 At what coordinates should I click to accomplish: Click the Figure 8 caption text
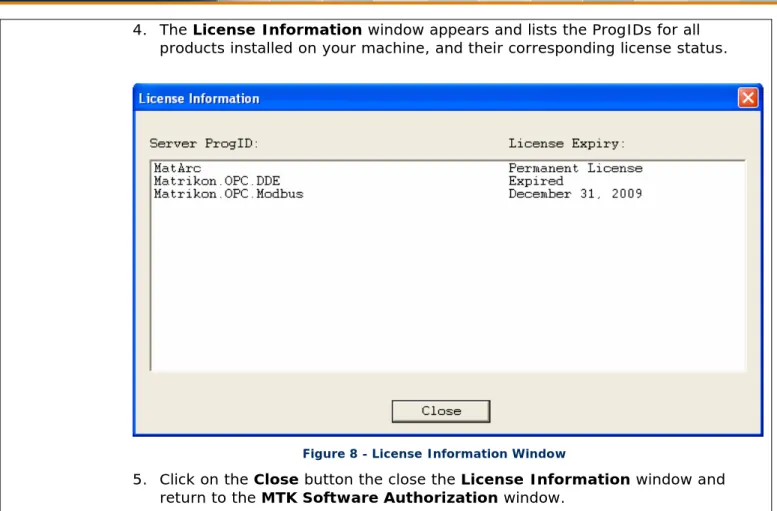click(x=434, y=454)
